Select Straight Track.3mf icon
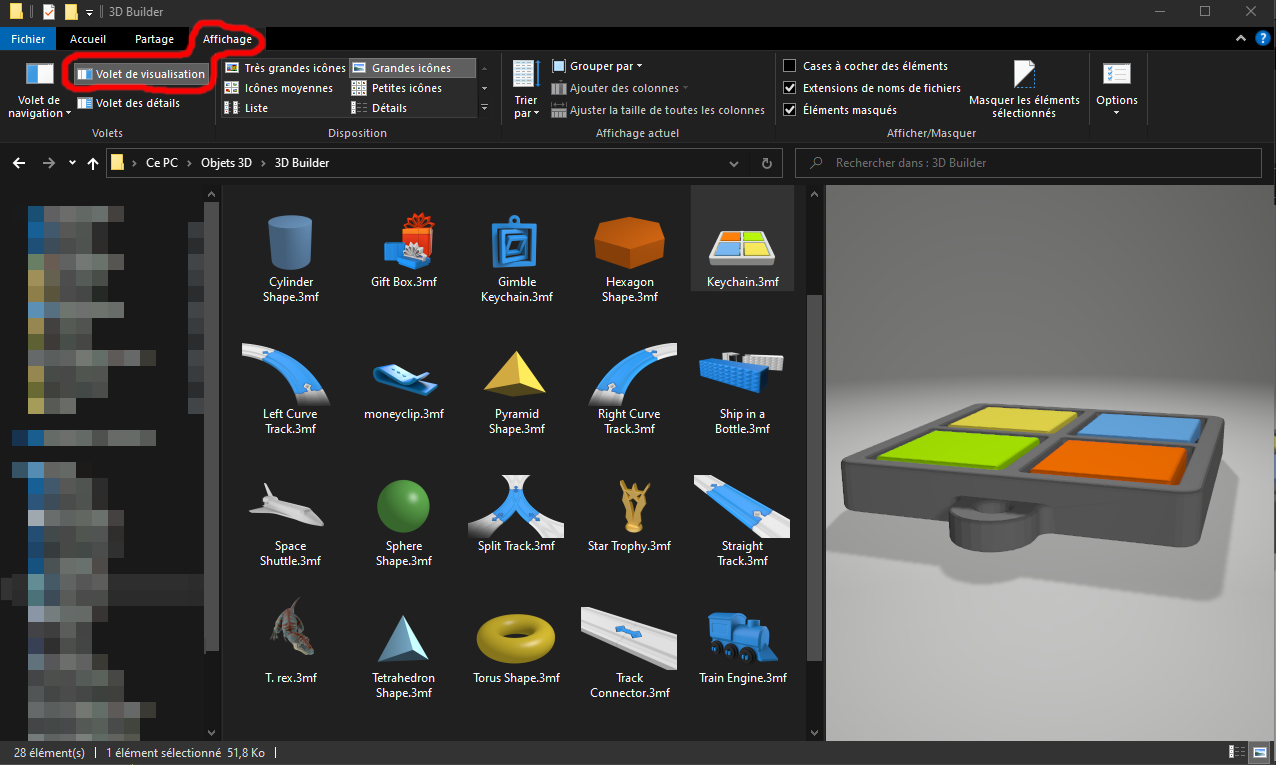The image size is (1276, 765). (x=742, y=505)
